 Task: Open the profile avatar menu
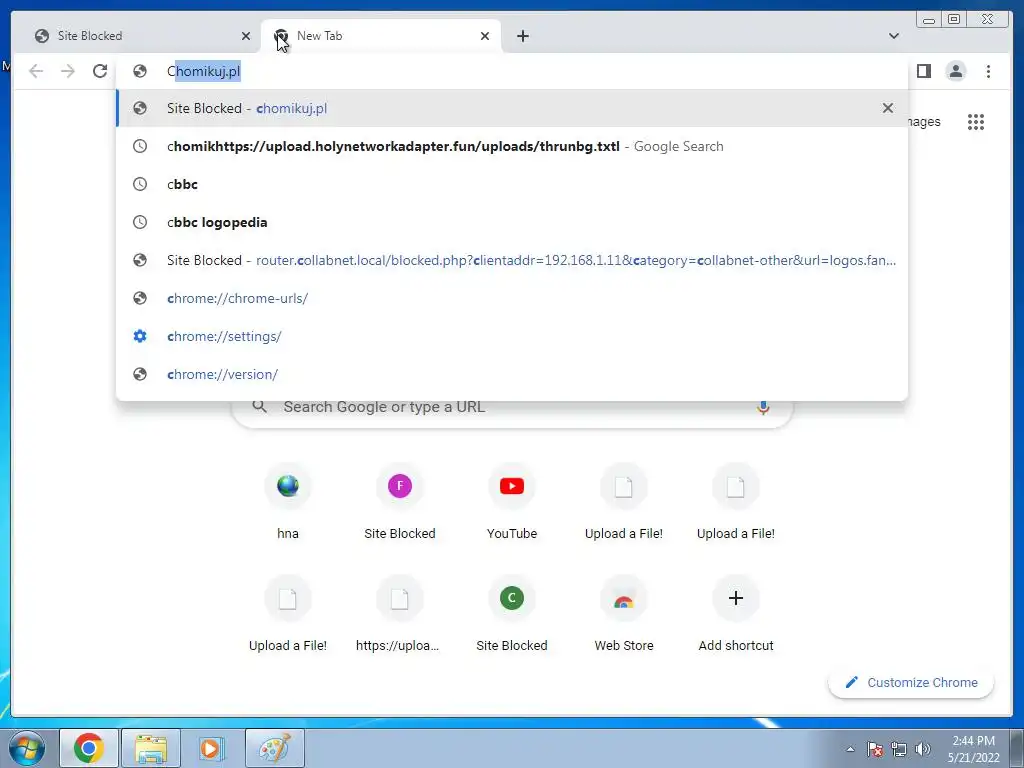coord(955,71)
